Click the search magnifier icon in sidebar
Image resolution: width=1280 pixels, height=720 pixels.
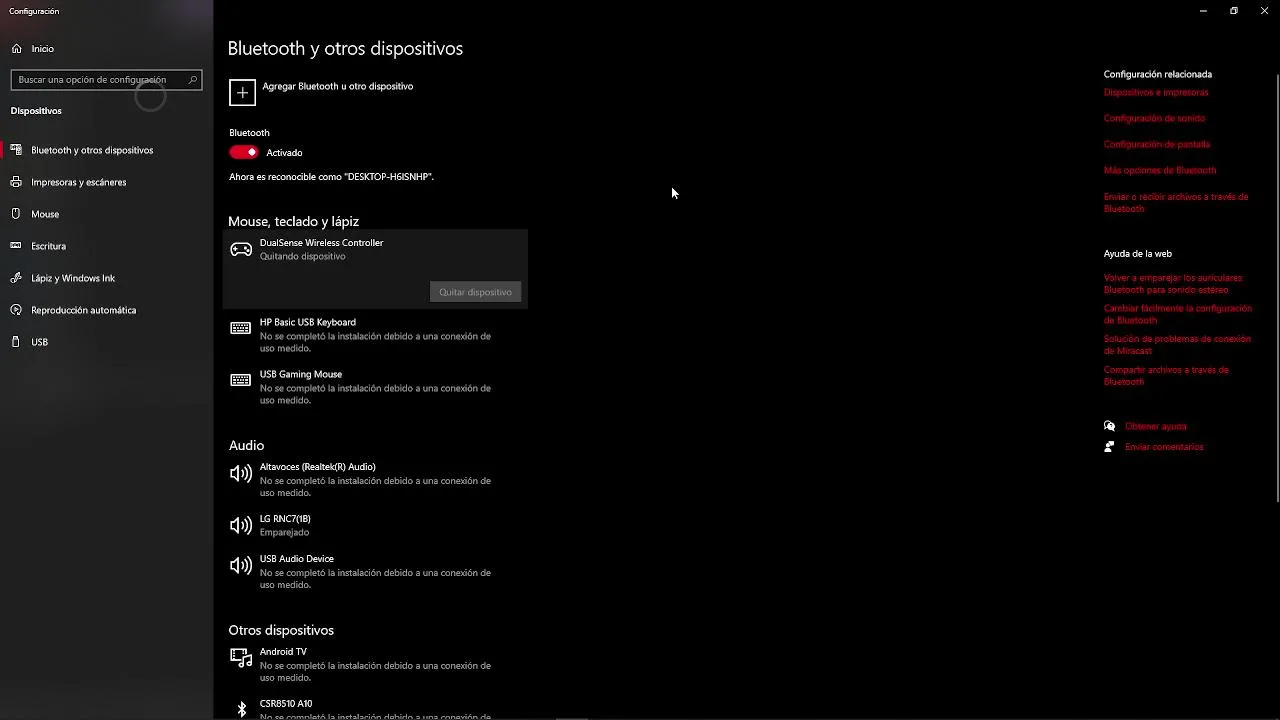click(193, 79)
